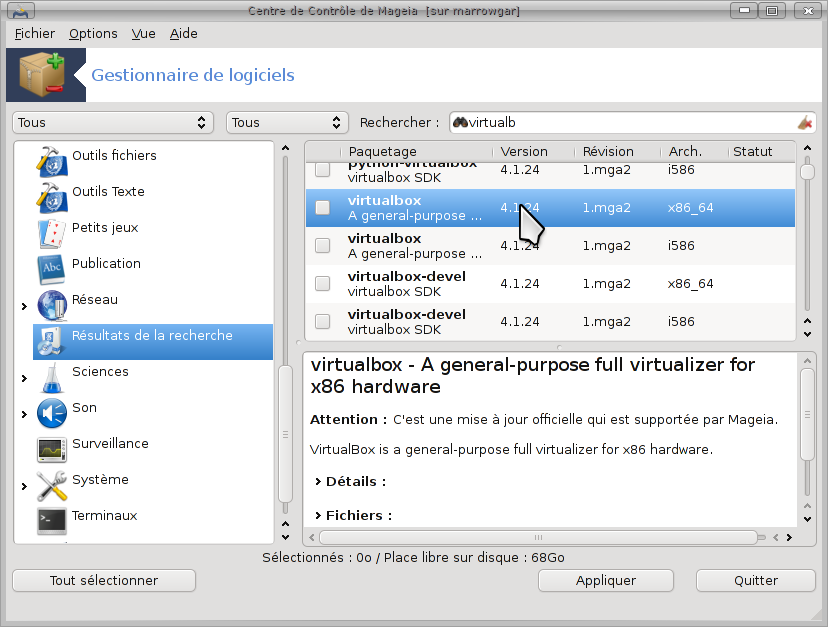Click the Terminaux terminal icon
Screen dimensions: 828x627
click(52, 521)
